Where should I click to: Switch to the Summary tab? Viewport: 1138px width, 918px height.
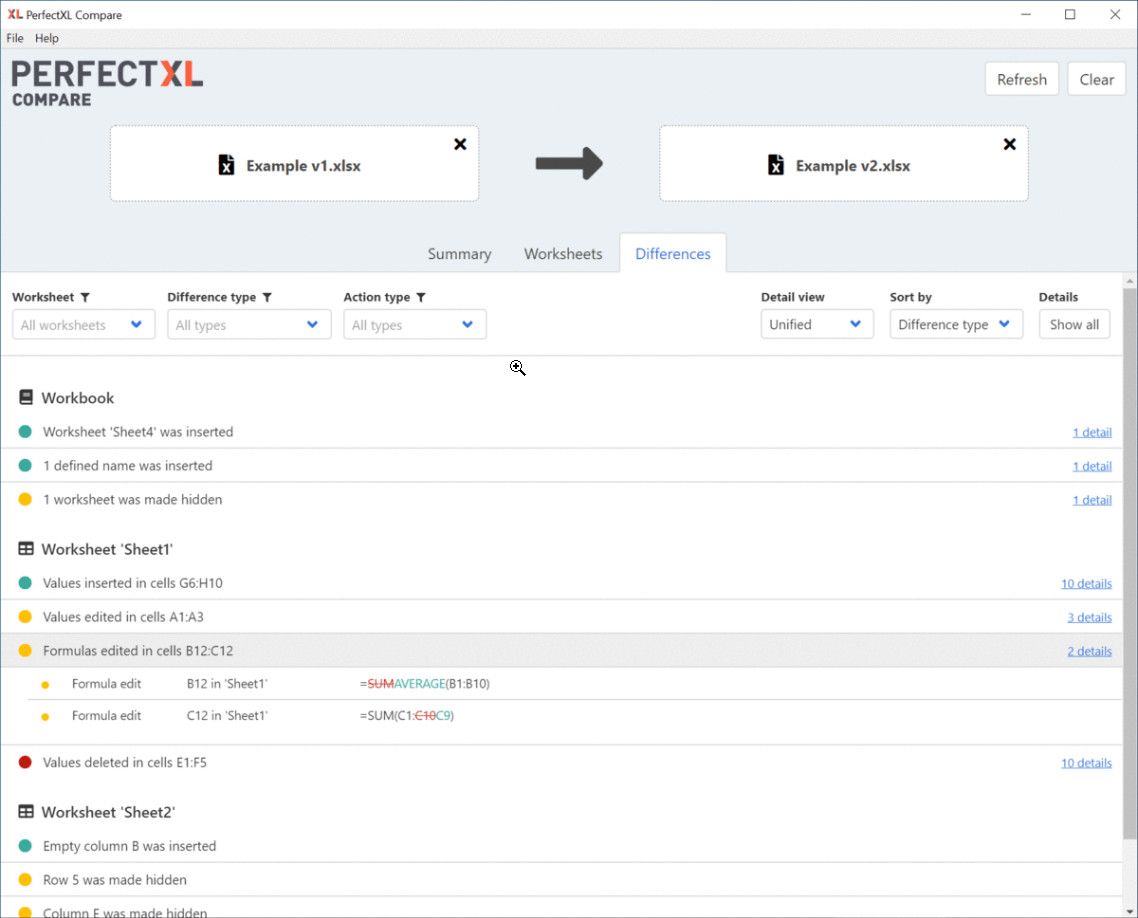point(459,254)
